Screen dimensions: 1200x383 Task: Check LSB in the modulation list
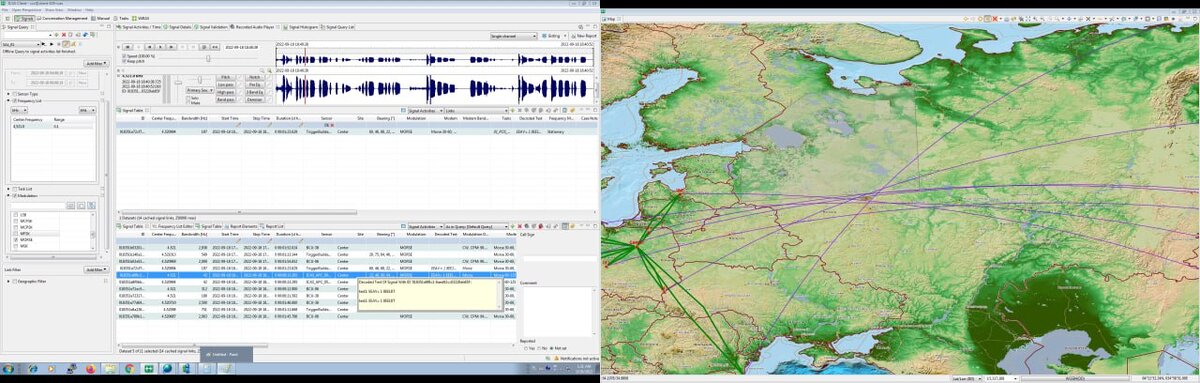15,215
